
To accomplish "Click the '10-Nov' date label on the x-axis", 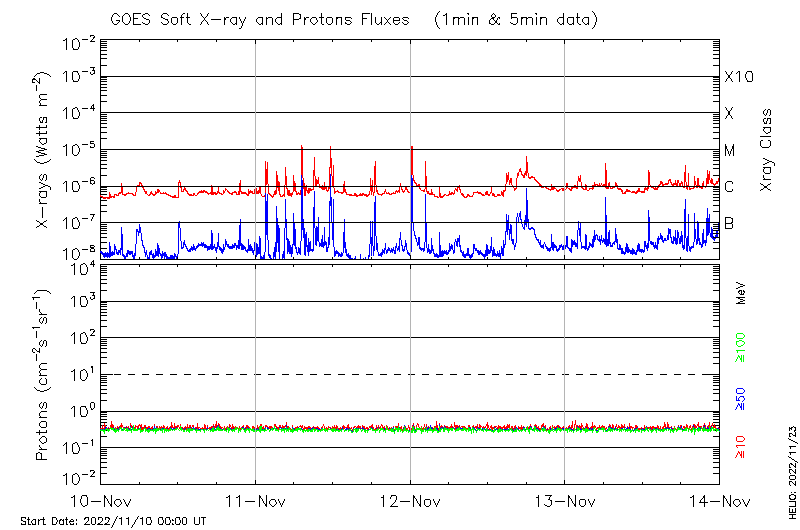I will click(101, 499).
